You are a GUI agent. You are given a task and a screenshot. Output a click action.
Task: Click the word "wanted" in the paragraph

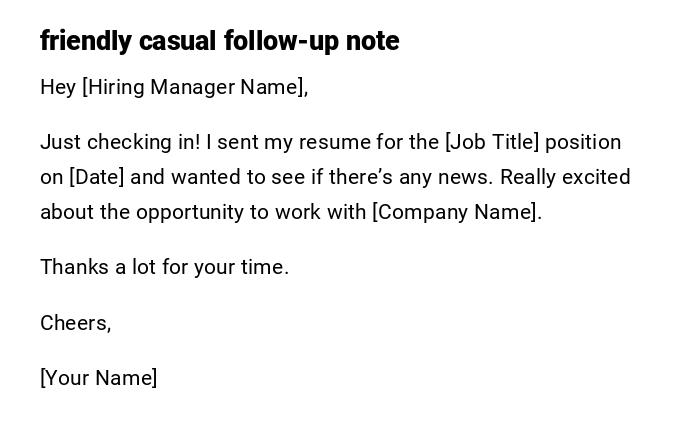click(204, 178)
